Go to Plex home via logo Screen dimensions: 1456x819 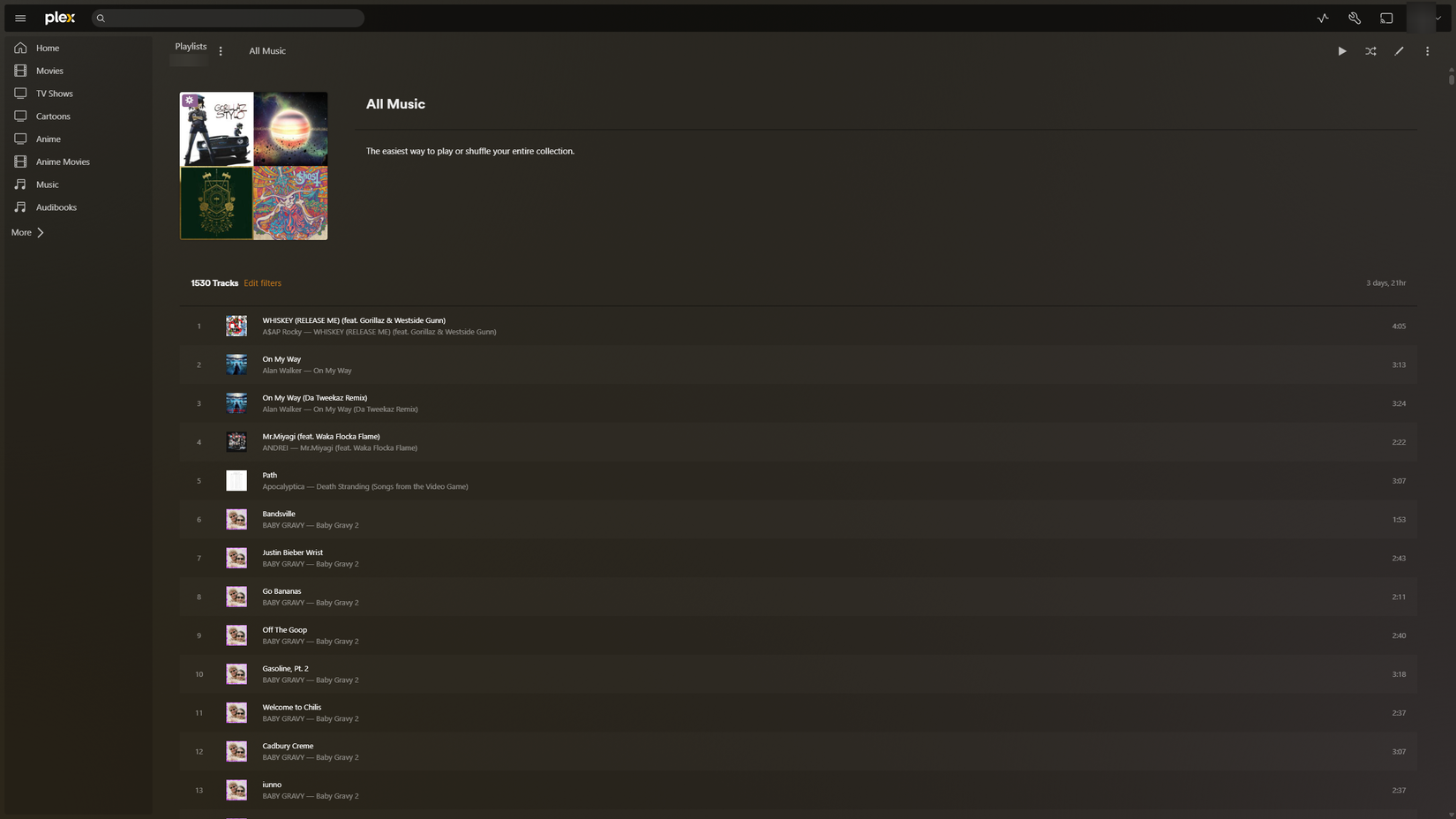60,18
